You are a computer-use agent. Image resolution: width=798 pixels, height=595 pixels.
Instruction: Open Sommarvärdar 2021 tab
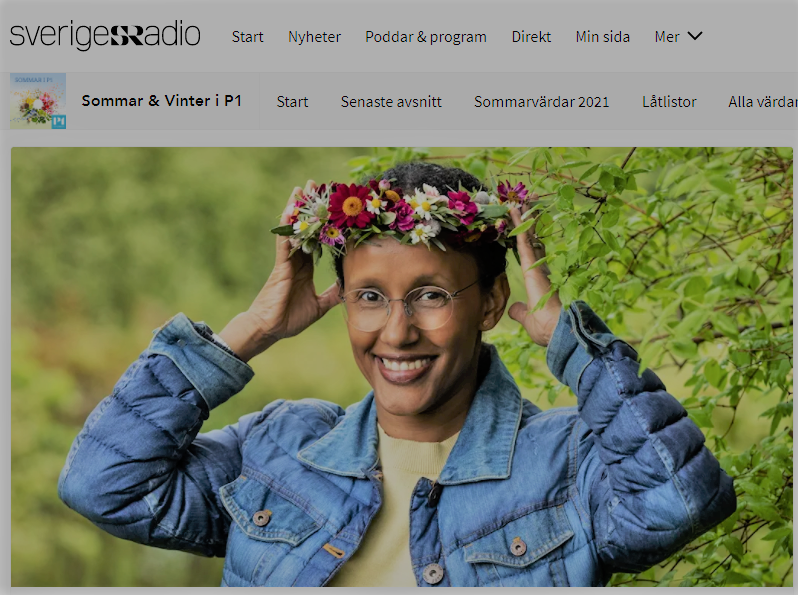[542, 102]
